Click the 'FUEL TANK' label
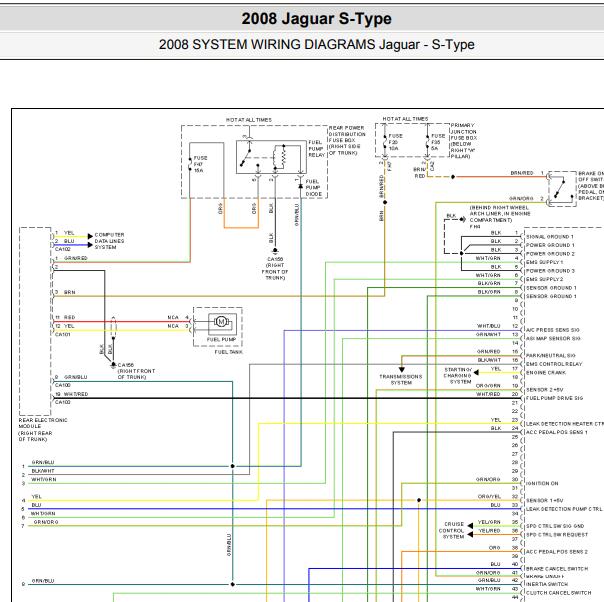 point(228,352)
